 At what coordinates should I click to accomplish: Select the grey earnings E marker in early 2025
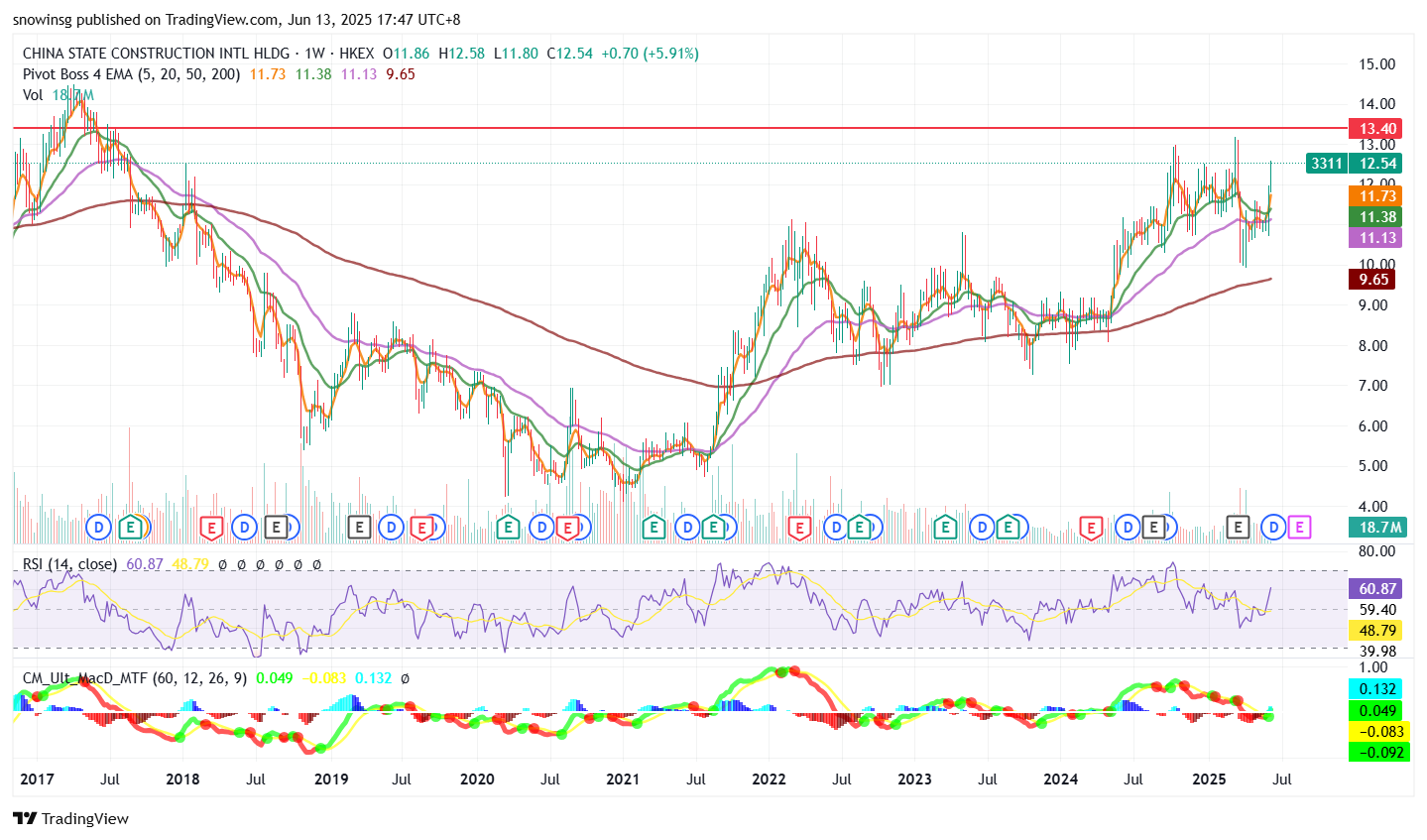click(x=1238, y=527)
